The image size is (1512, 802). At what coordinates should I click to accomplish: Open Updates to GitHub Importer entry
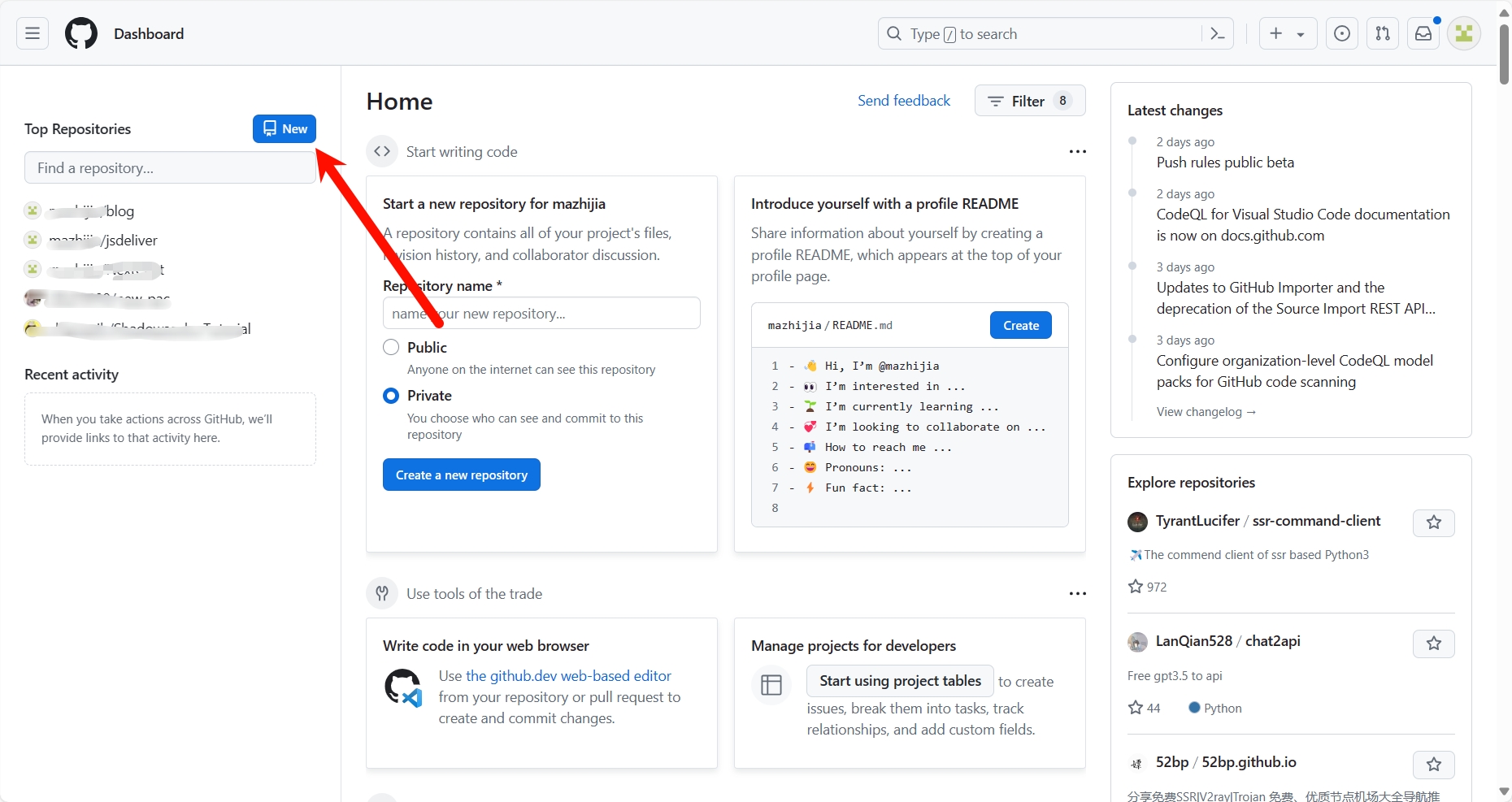pyautogui.click(x=1296, y=298)
